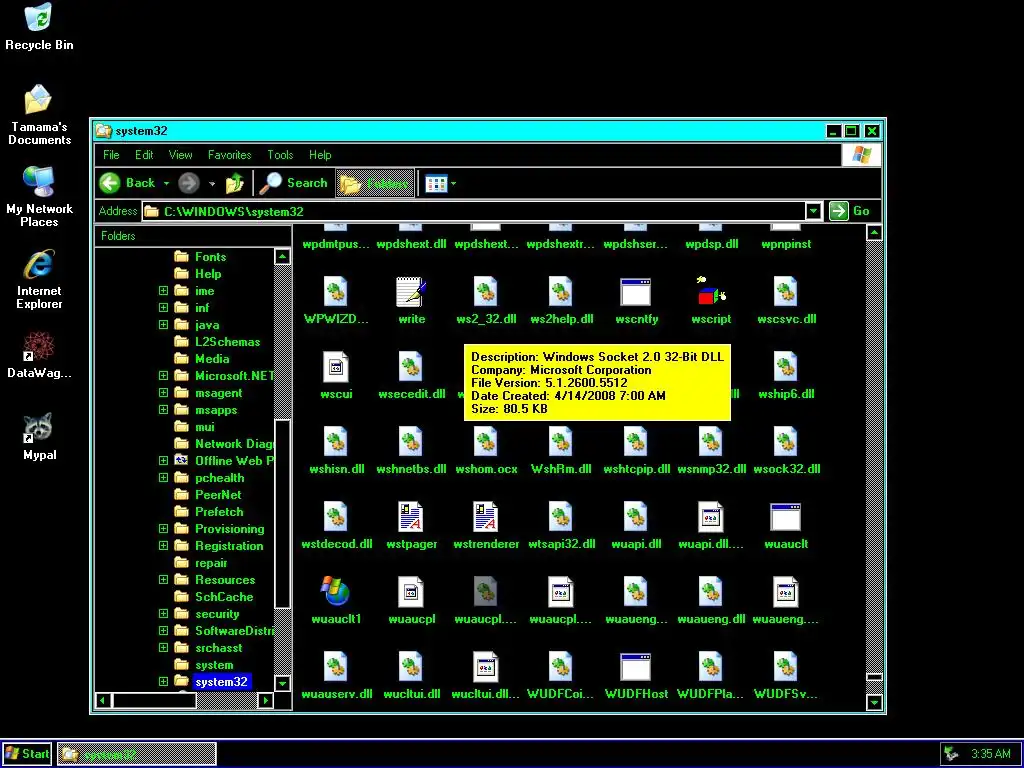Viewport: 1024px width, 768px height.
Task: Select the wuauclt1 Windows Update icon
Action: (x=336, y=592)
